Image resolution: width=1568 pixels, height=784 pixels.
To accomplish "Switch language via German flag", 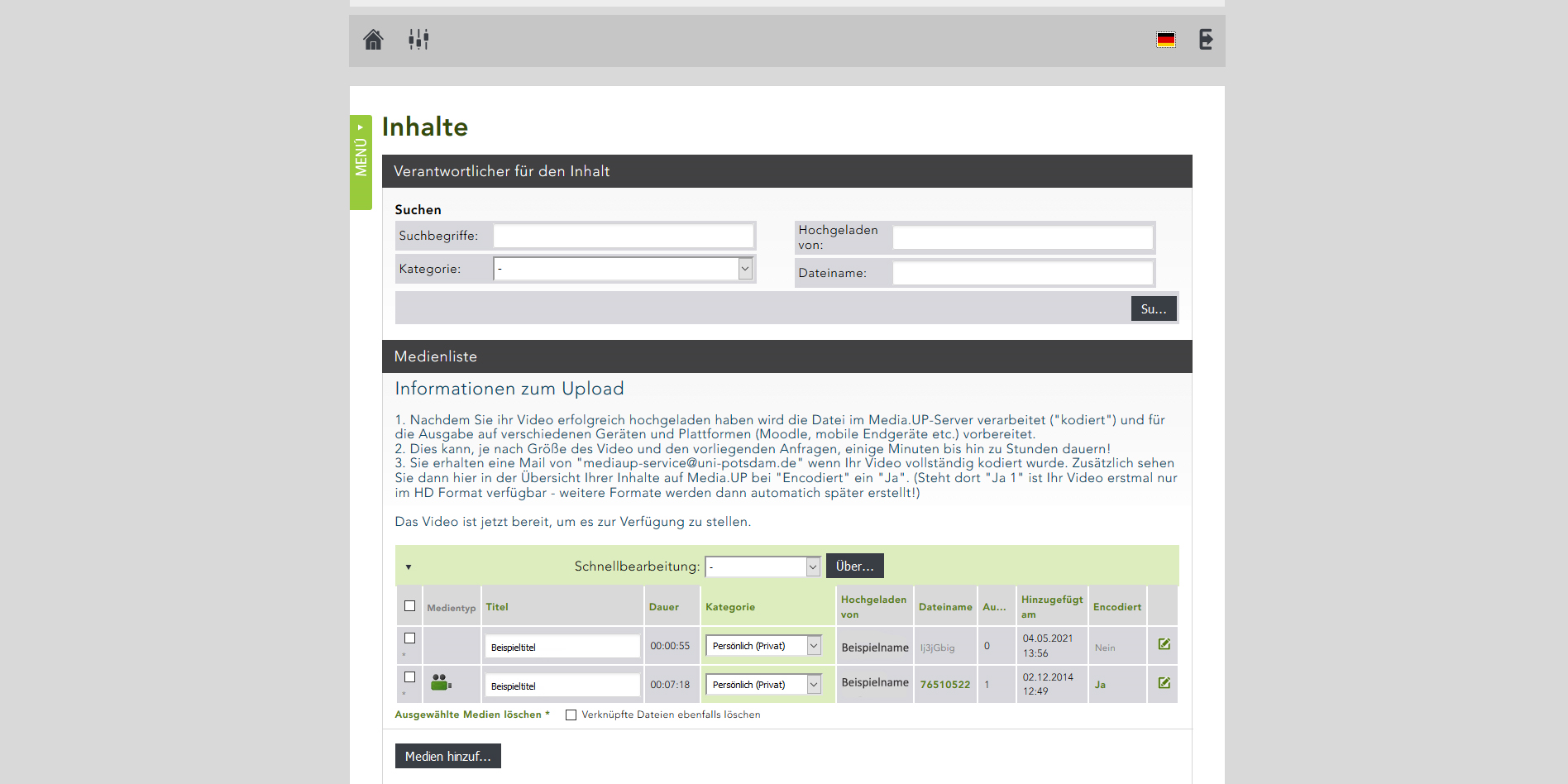I will (x=1165, y=40).
